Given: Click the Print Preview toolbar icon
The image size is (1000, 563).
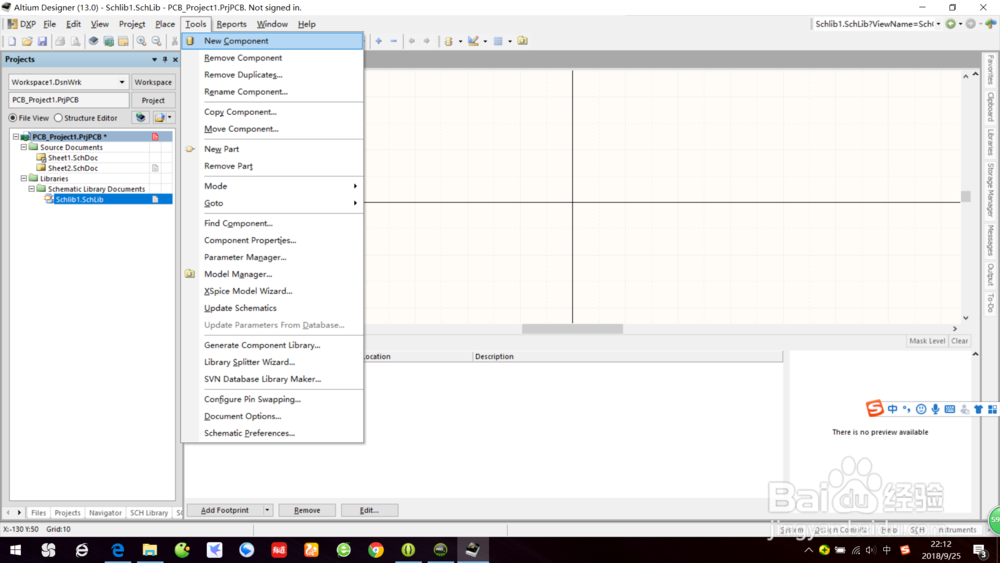Looking at the screenshot, I should tap(75, 41).
